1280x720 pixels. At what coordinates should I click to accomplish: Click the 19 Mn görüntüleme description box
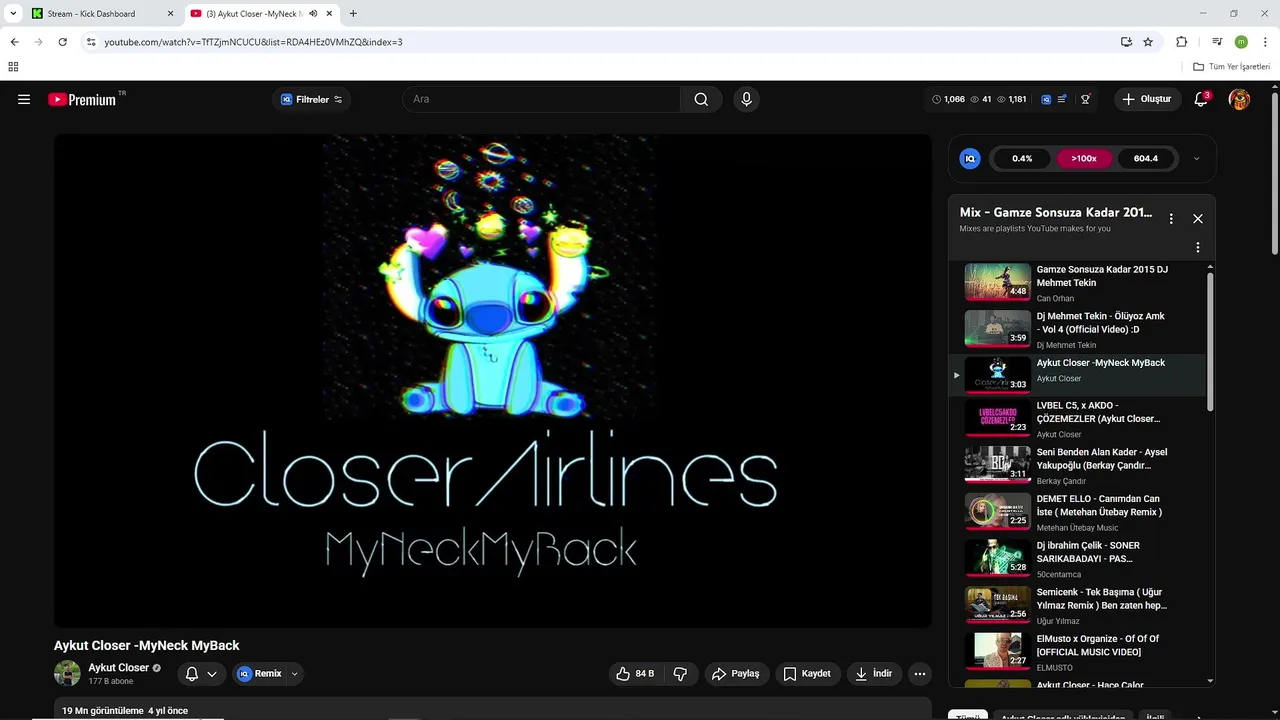pos(492,709)
